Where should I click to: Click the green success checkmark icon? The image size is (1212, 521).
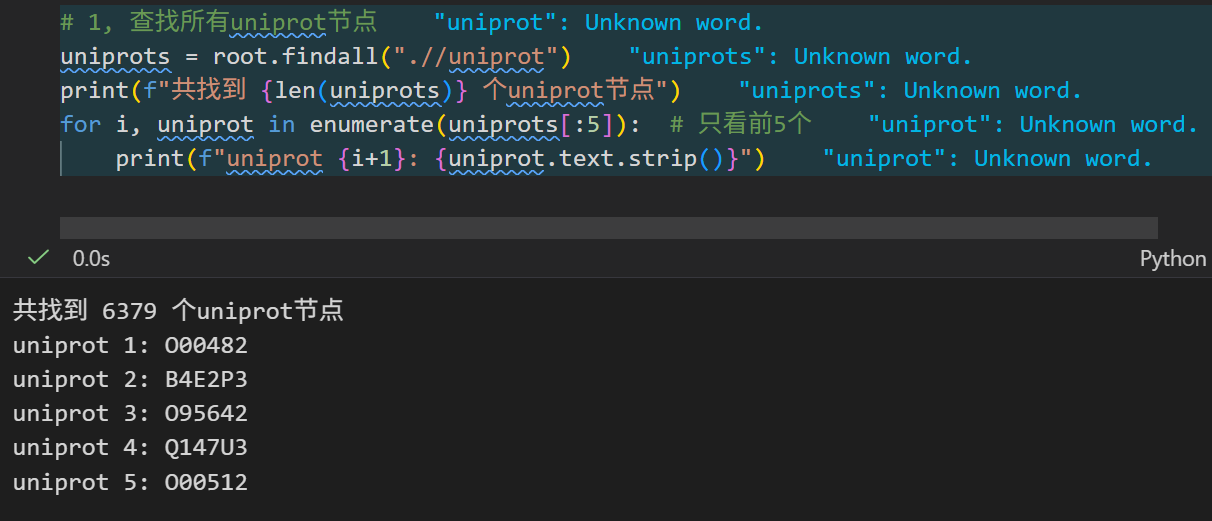point(38,258)
